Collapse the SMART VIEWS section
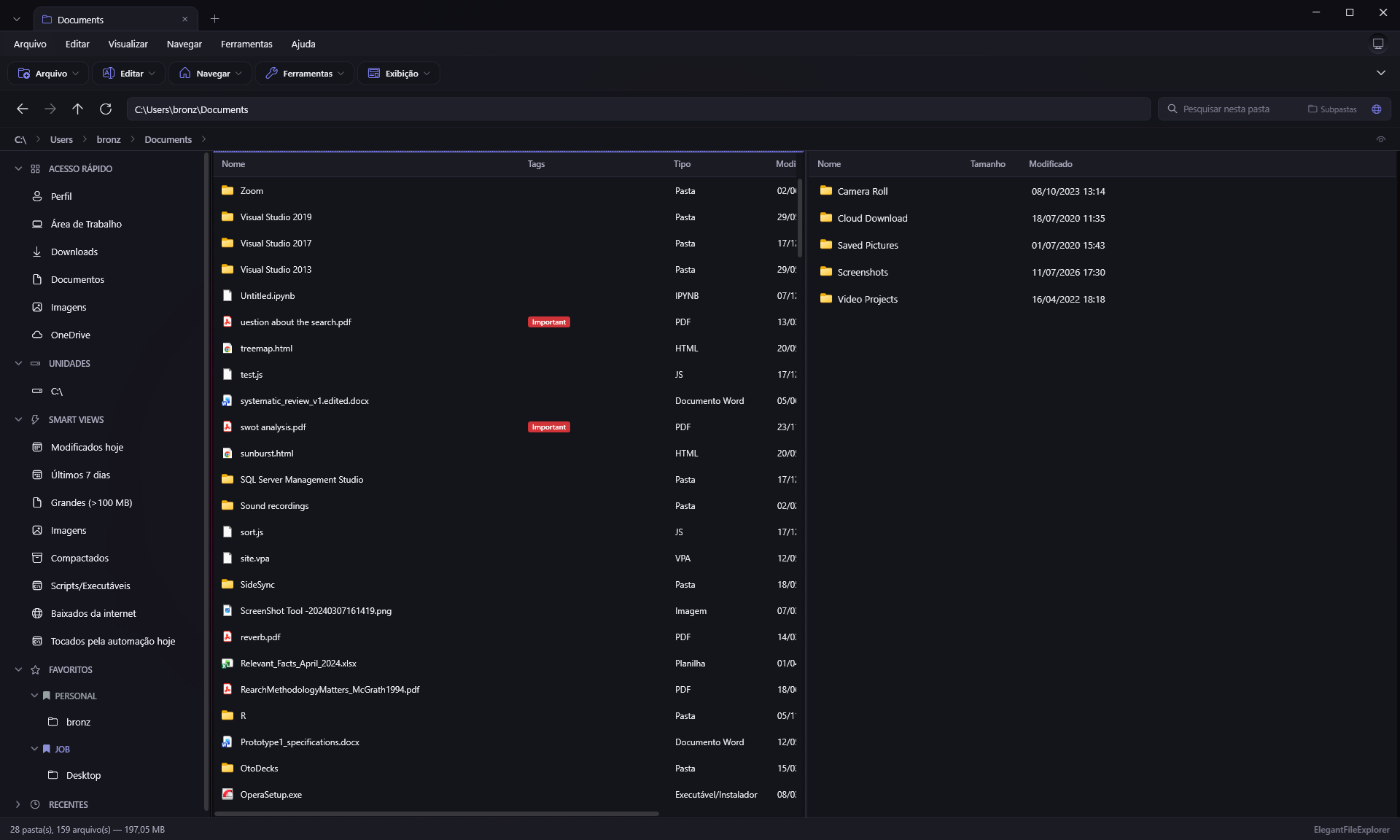 point(18,419)
